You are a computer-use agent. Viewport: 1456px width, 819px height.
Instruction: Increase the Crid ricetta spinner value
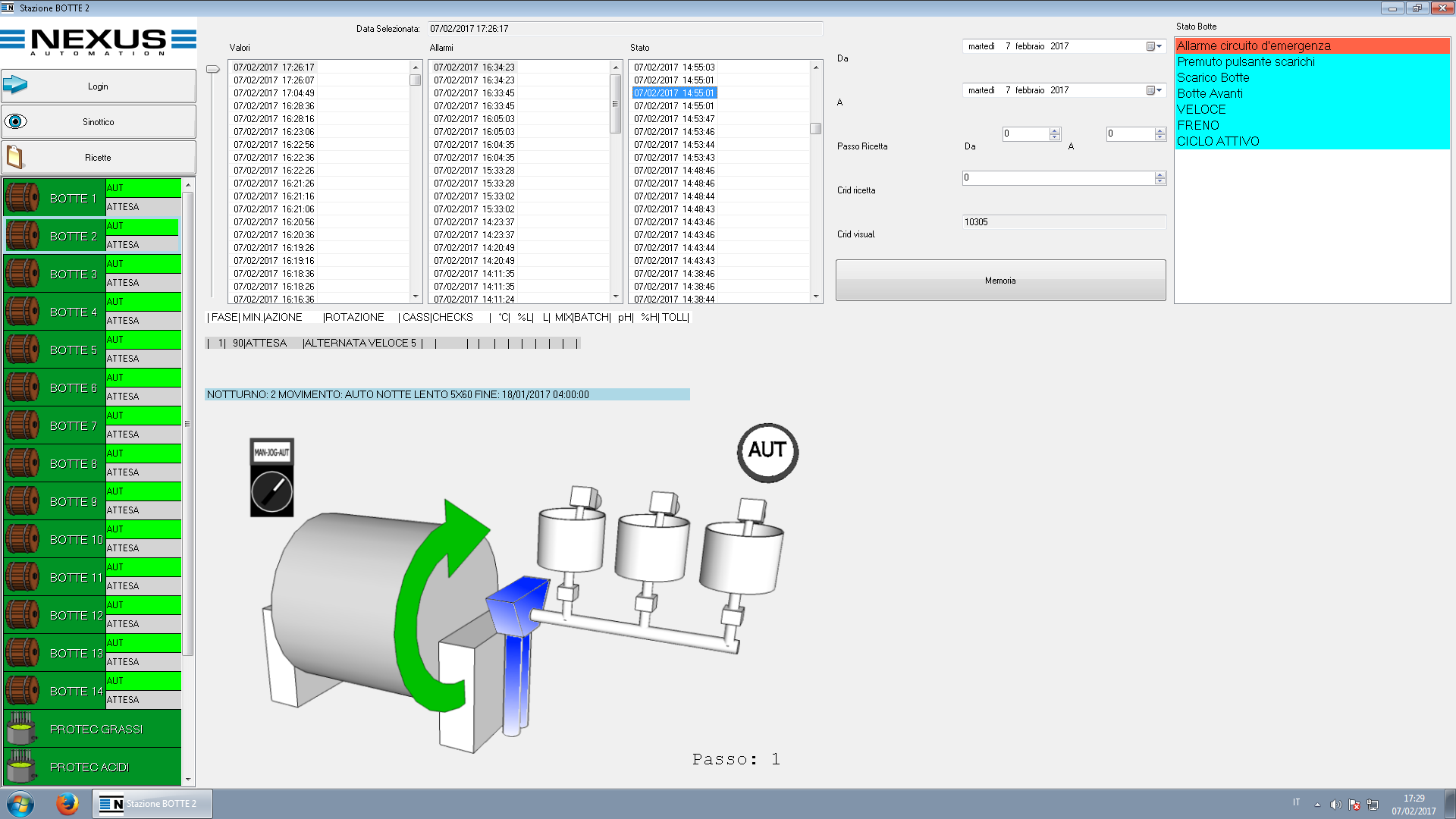tap(1159, 174)
